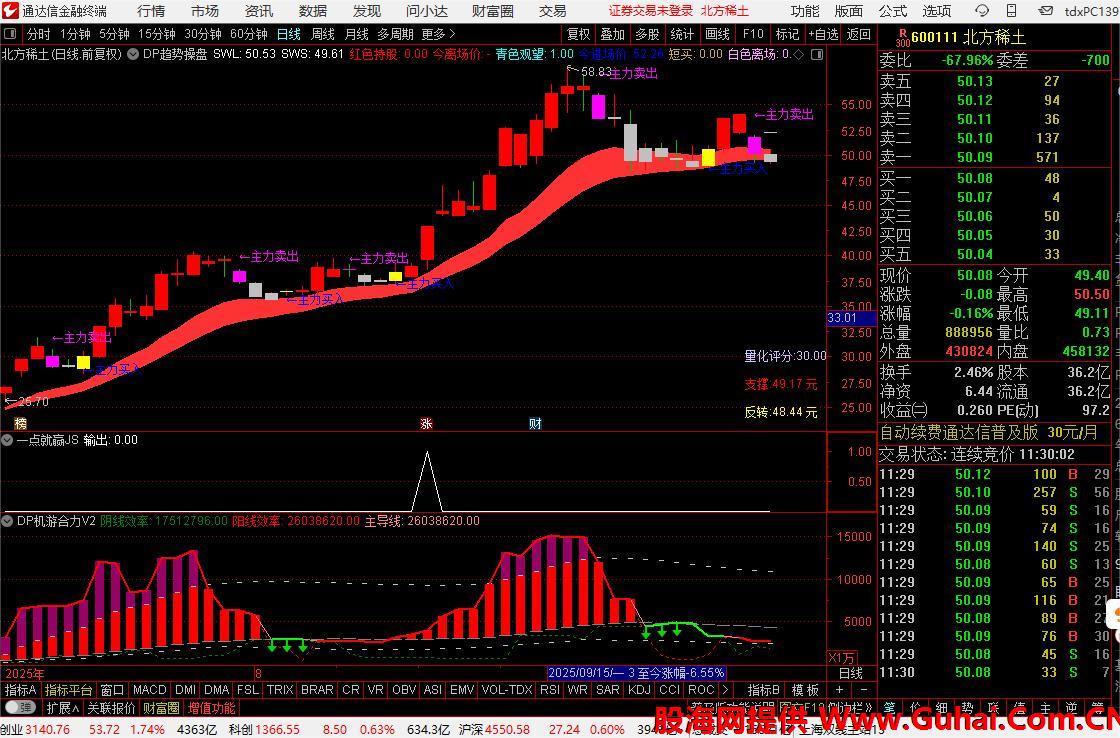Toggle the 弹 switch at bottom left
1120x738 pixels.
pos(21,708)
